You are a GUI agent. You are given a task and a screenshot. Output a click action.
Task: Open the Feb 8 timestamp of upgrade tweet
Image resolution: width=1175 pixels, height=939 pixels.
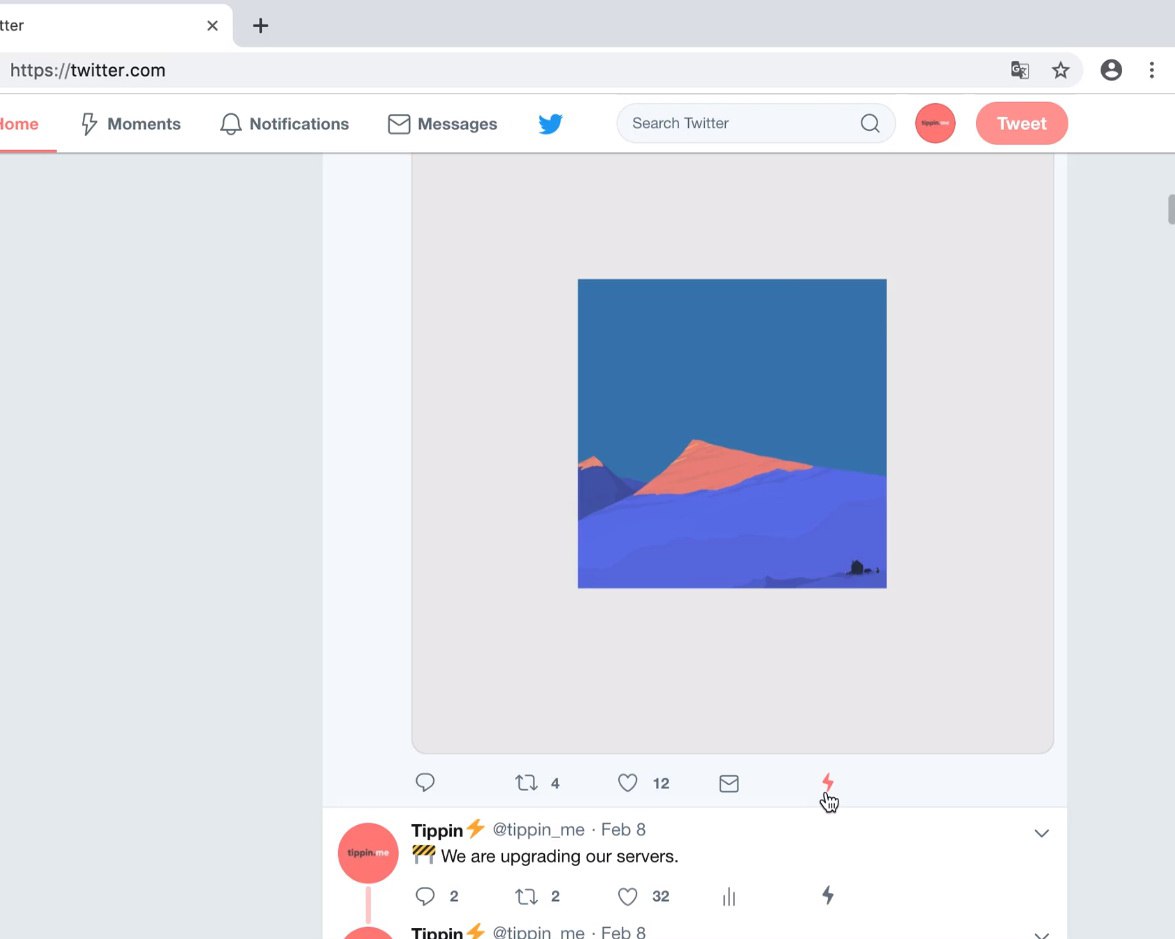(x=623, y=830)
